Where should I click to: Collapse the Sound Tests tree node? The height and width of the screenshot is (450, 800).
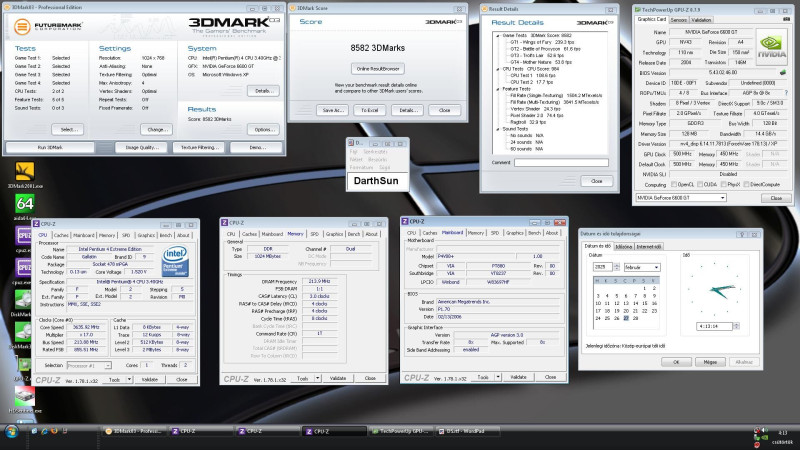(x=497, y=129)
